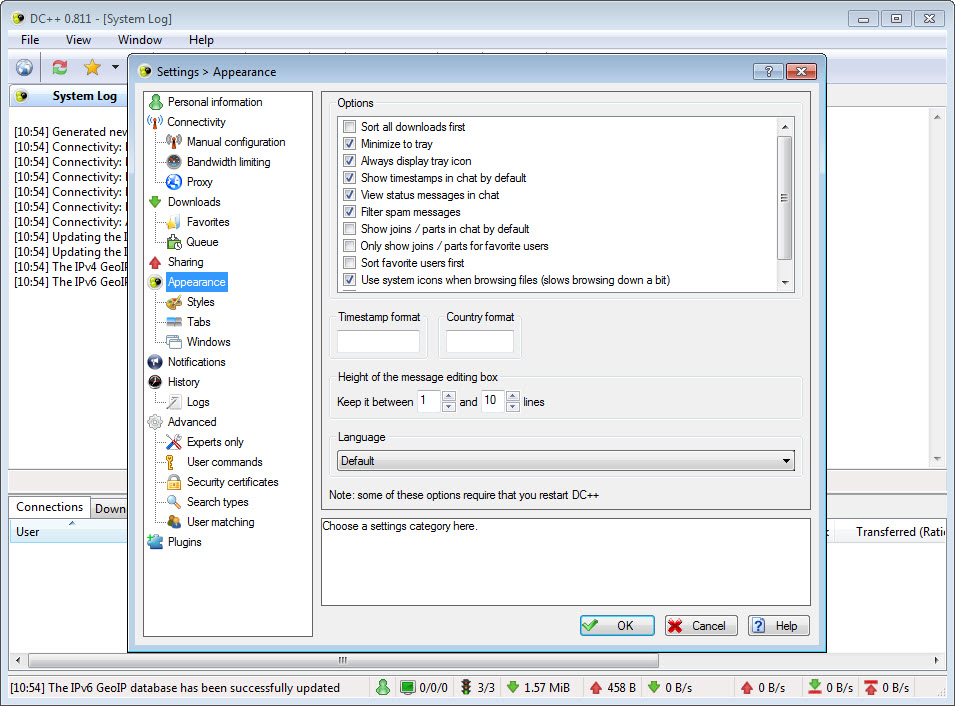Click the Favorite hubs star toolbar icon
The image size is (955, 706).
(92, 67)
